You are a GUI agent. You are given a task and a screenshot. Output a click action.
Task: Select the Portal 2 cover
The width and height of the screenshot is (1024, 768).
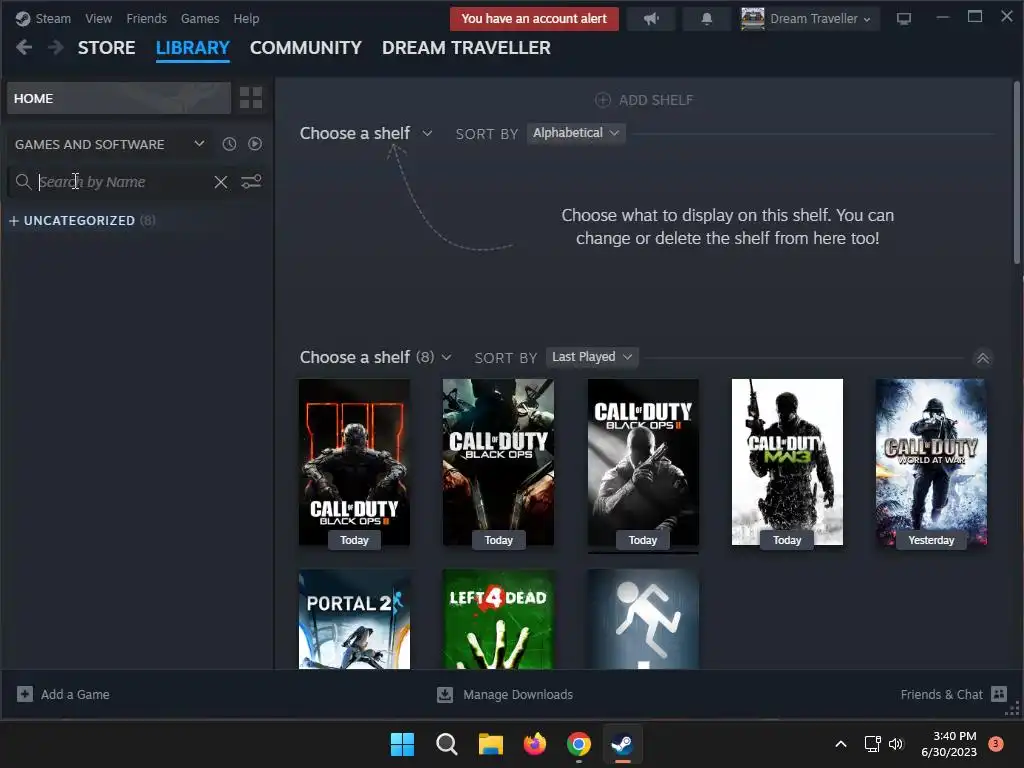pos(355,619)
